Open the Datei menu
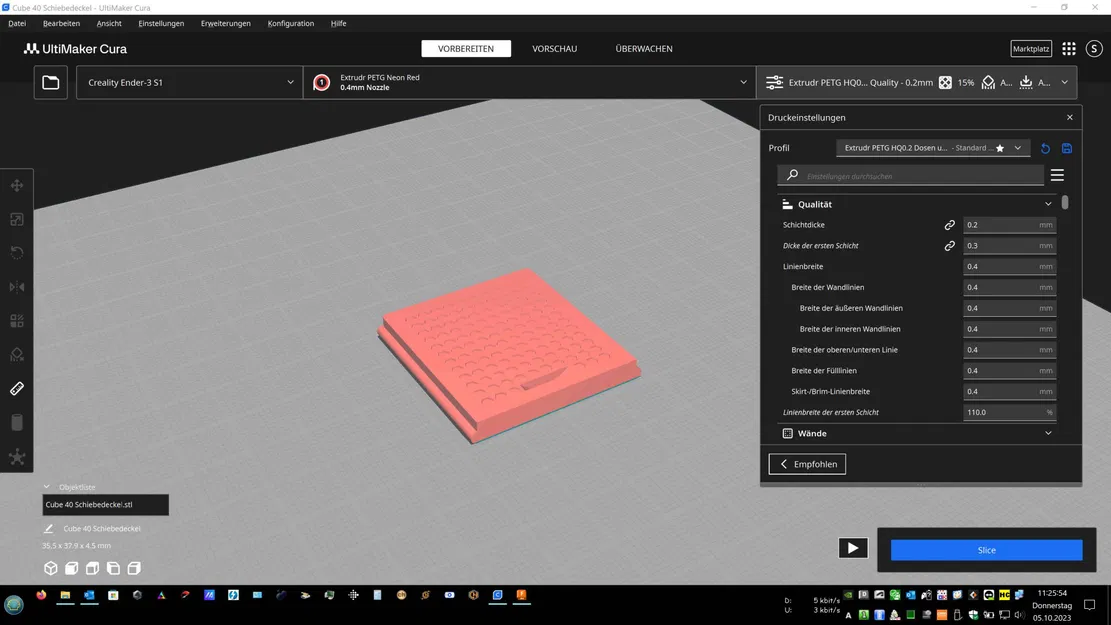 [x=17, y=23]
